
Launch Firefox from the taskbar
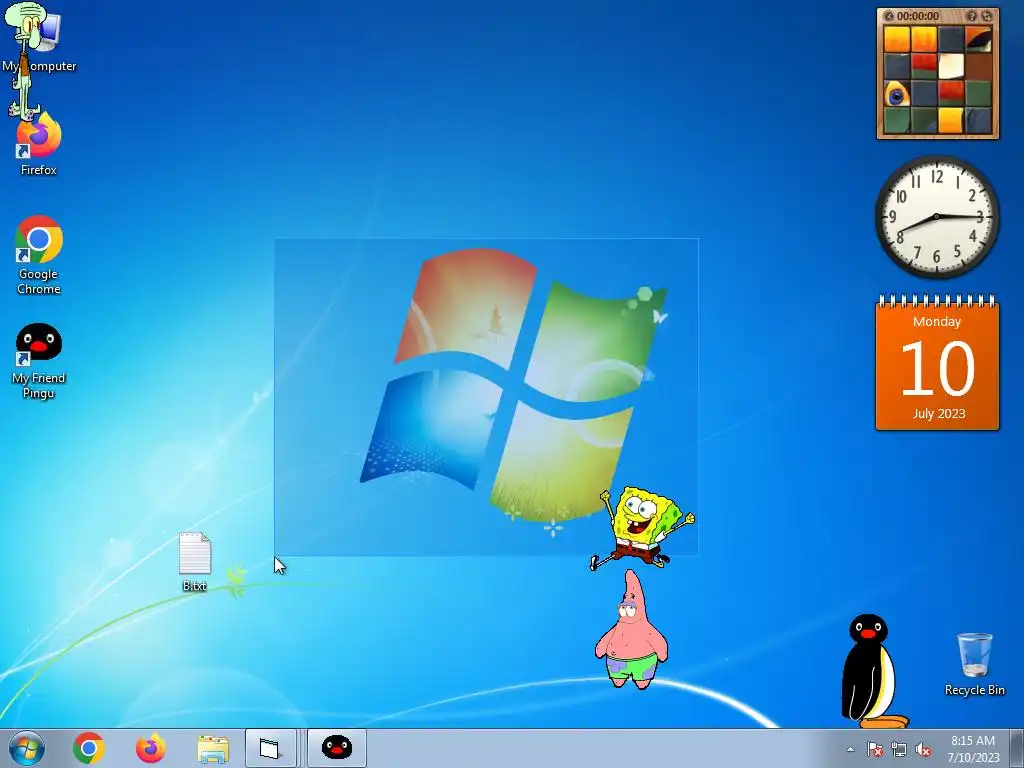151,748
